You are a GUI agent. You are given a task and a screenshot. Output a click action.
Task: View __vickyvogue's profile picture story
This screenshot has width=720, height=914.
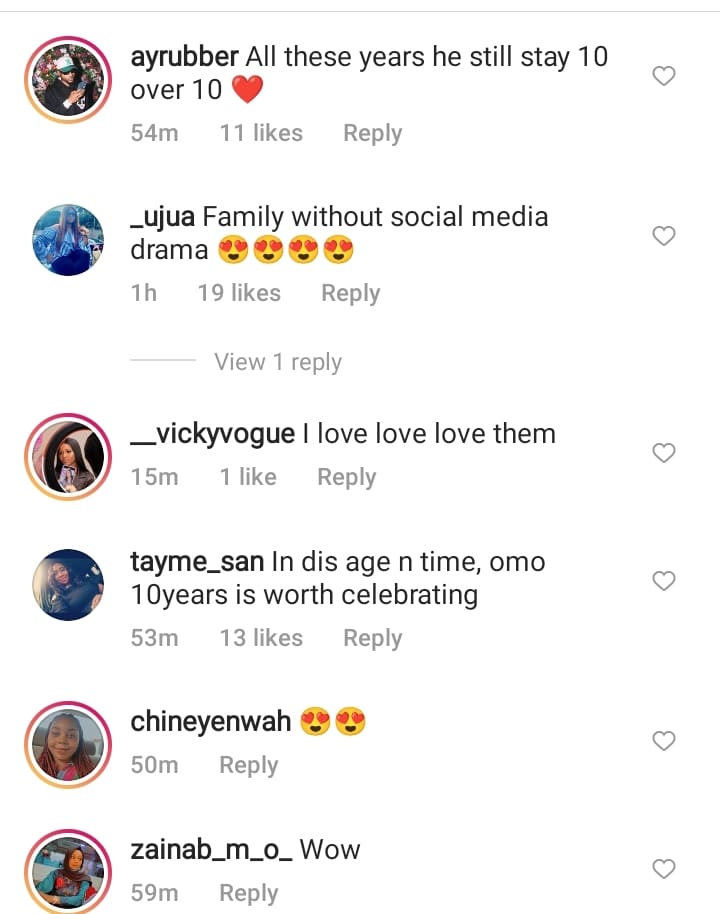coord(68,457)
